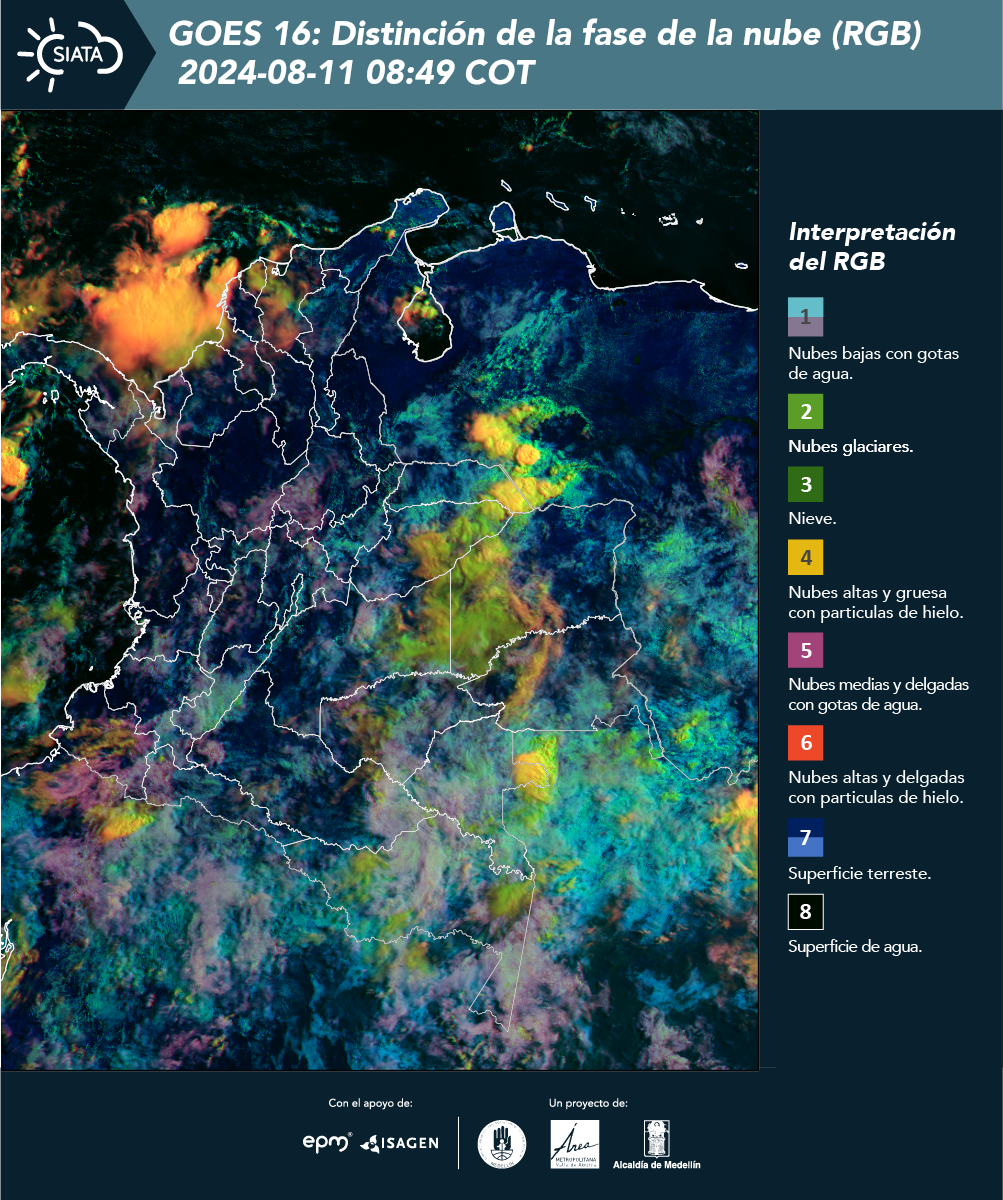
Task: Select magenta legend swatch 5
Action: click(805, 650)
